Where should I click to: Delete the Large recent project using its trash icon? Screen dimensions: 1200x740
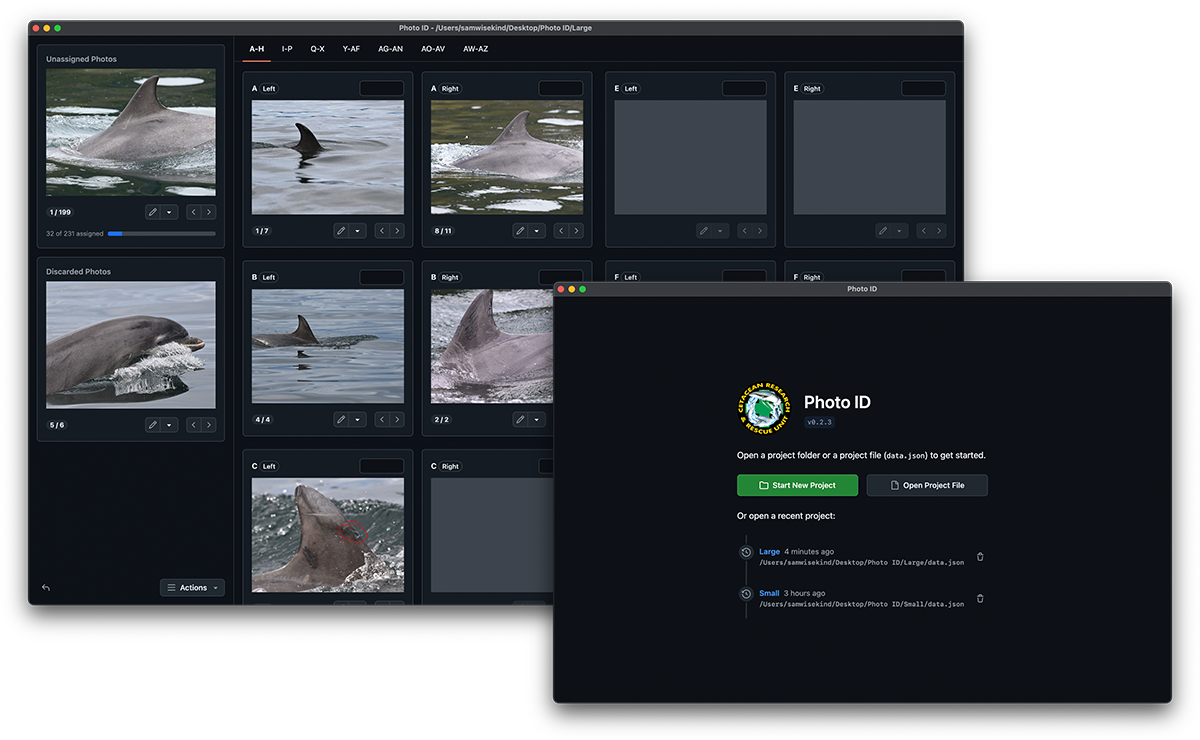point(979,556)
